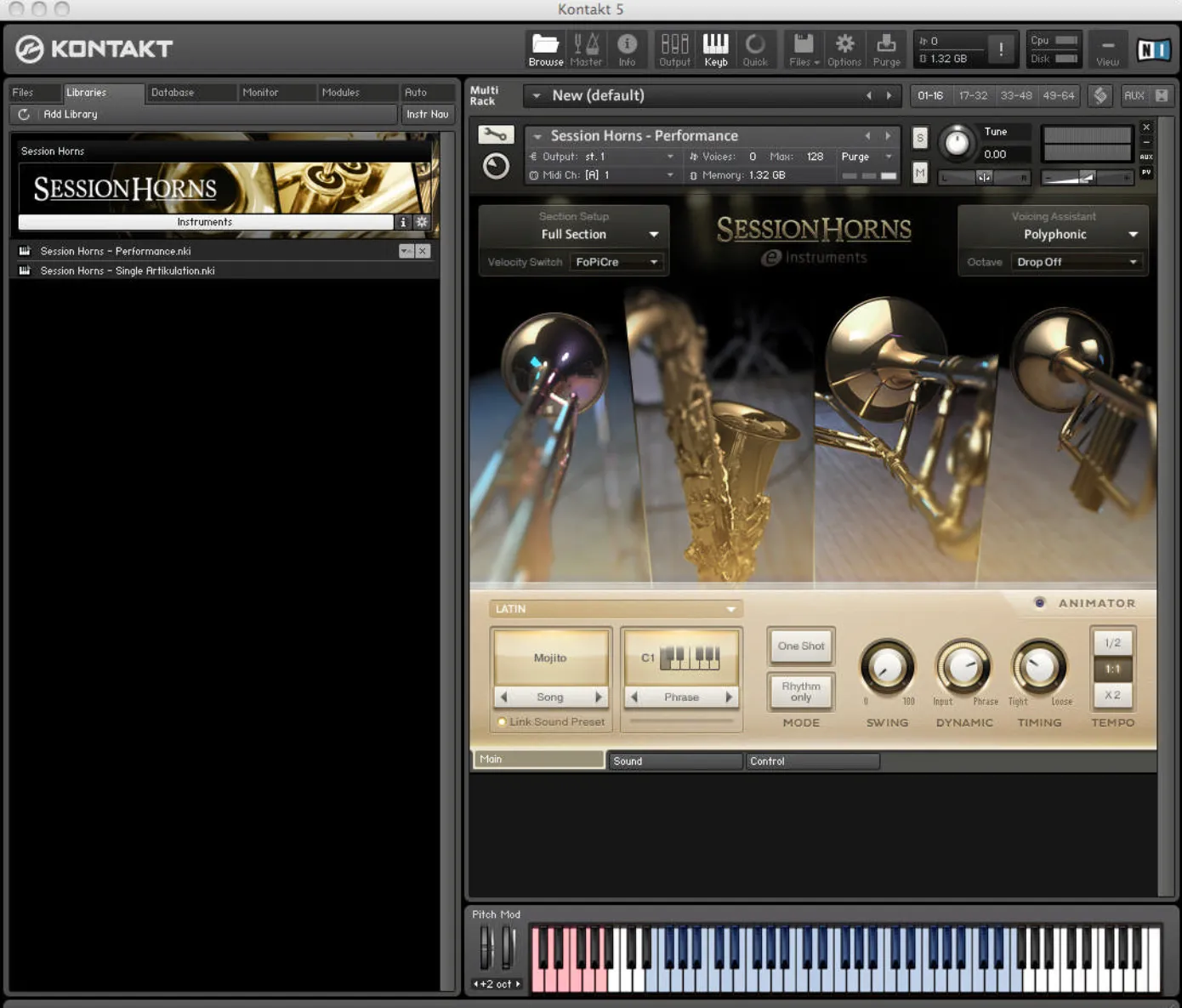Click the Tune knob
The height and width of the screenshot is (1008, 1182).
(957, 143)
